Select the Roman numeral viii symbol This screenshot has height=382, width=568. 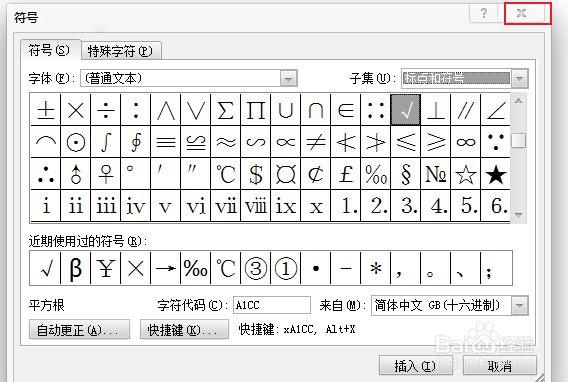point(256,206)
